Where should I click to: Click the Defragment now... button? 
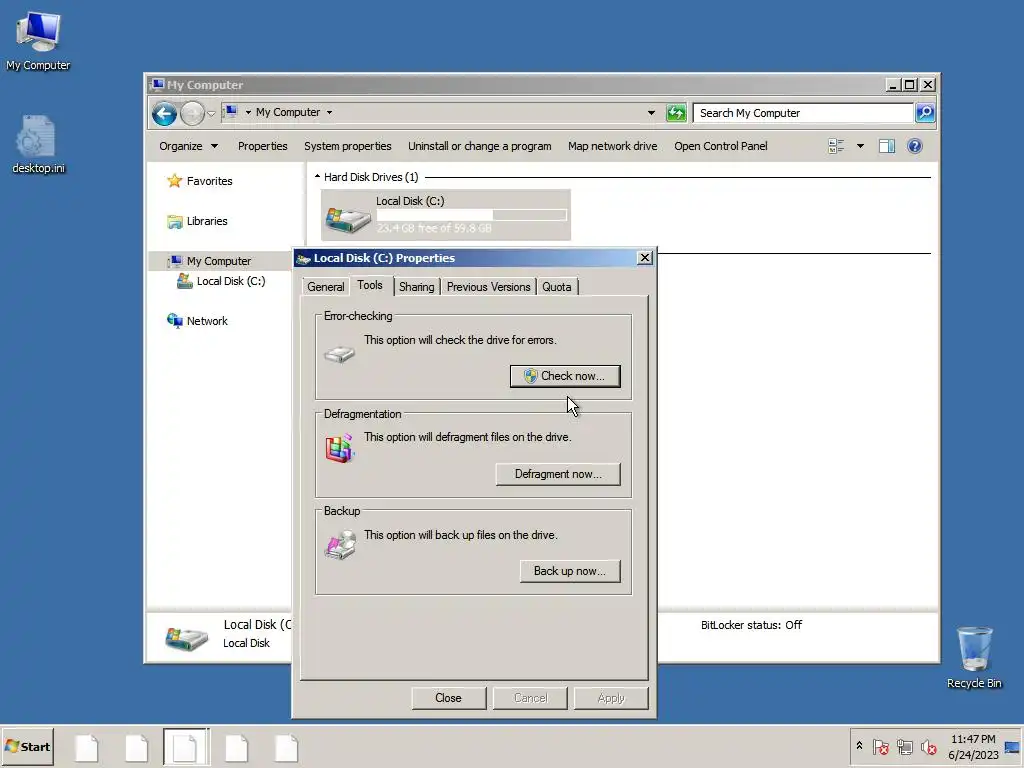[x=558, y=474]
